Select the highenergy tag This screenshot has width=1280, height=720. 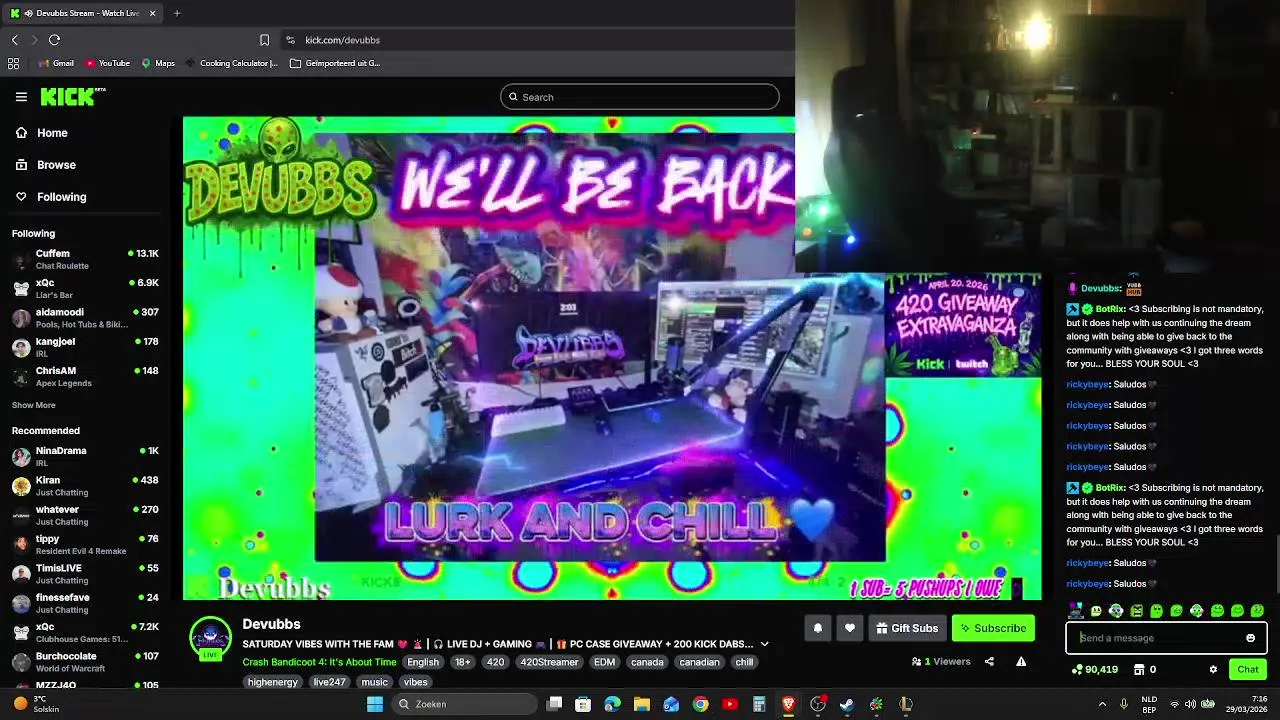[x=273, y=682]
